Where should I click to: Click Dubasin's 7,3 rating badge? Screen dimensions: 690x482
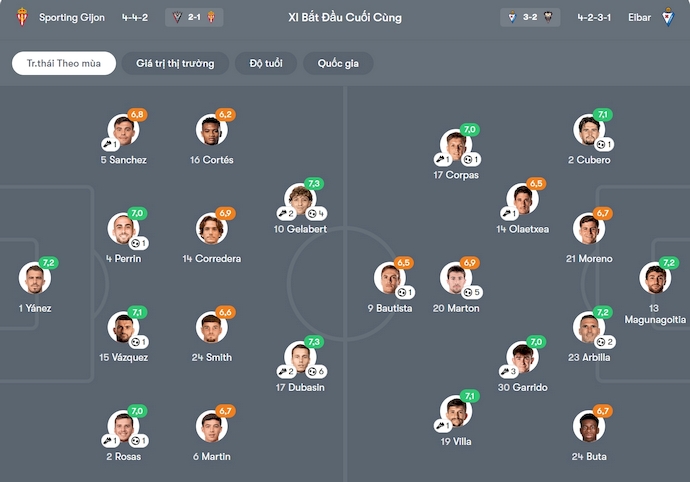[x=314, y=342]
